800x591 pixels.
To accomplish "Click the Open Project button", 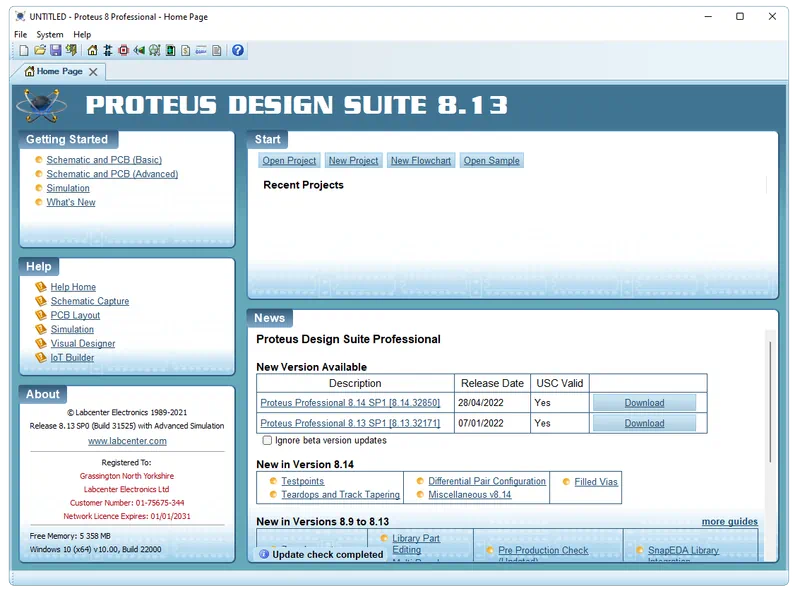I will 289,160.
